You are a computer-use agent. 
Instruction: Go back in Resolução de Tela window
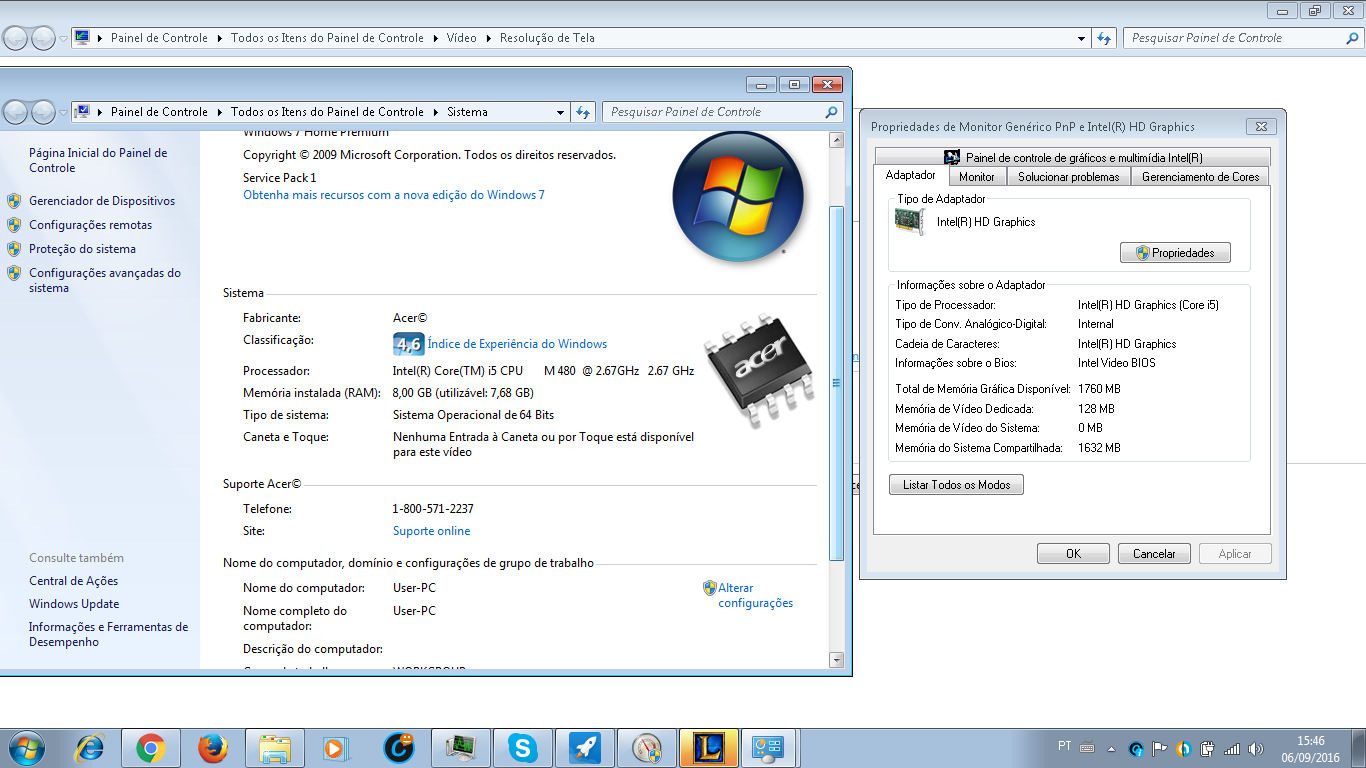[15, 38]
